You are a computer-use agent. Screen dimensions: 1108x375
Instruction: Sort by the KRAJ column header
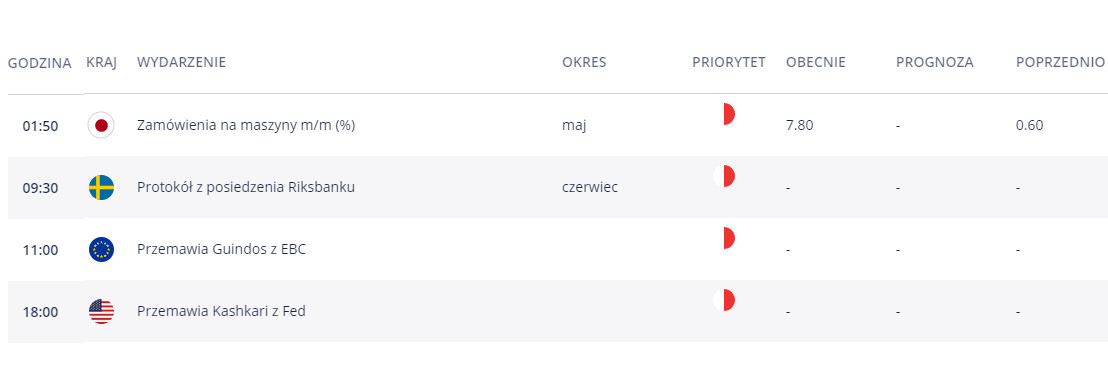coord(102,62)
